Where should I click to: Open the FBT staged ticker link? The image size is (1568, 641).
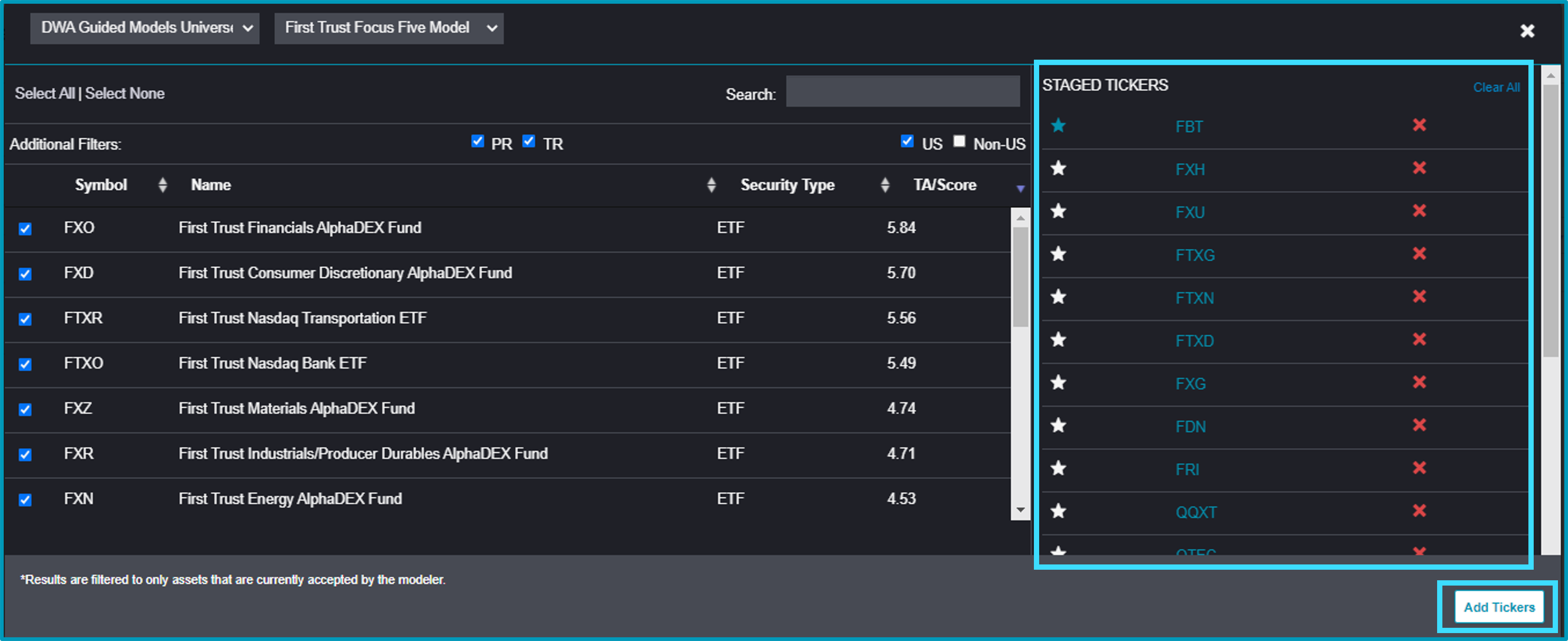[1189, 127]
